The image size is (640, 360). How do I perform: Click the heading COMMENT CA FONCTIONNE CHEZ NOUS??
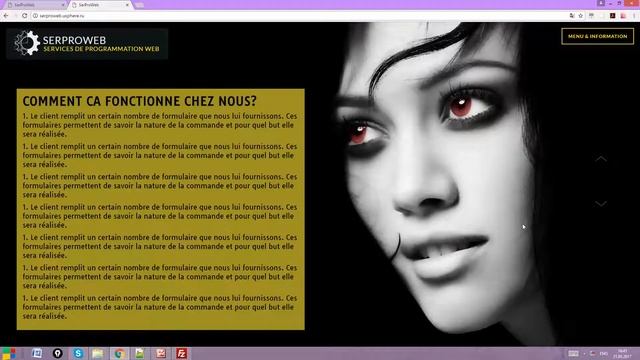coord(140,101)
